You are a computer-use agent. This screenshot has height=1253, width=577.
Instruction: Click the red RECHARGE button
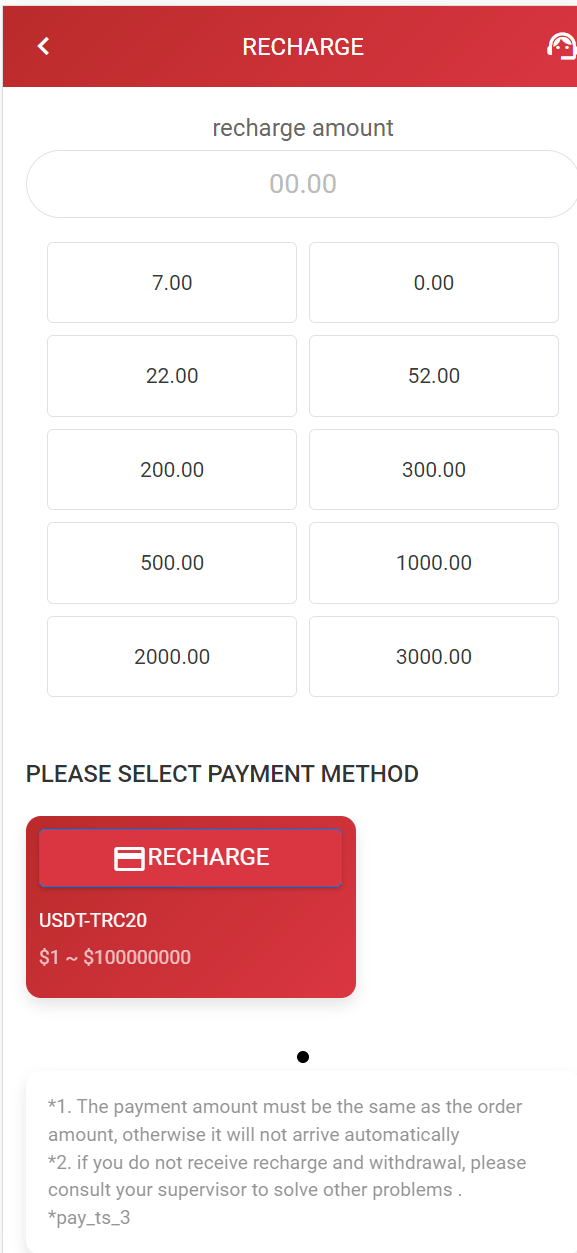tap(190, 857)
